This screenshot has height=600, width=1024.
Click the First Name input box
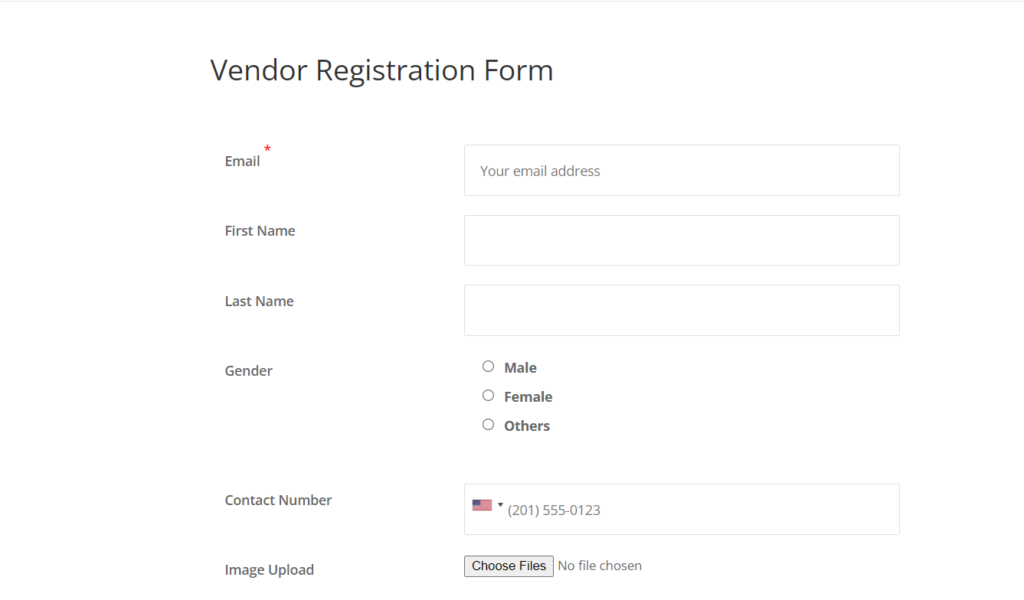pyautogui.click(x=680, y=240)
